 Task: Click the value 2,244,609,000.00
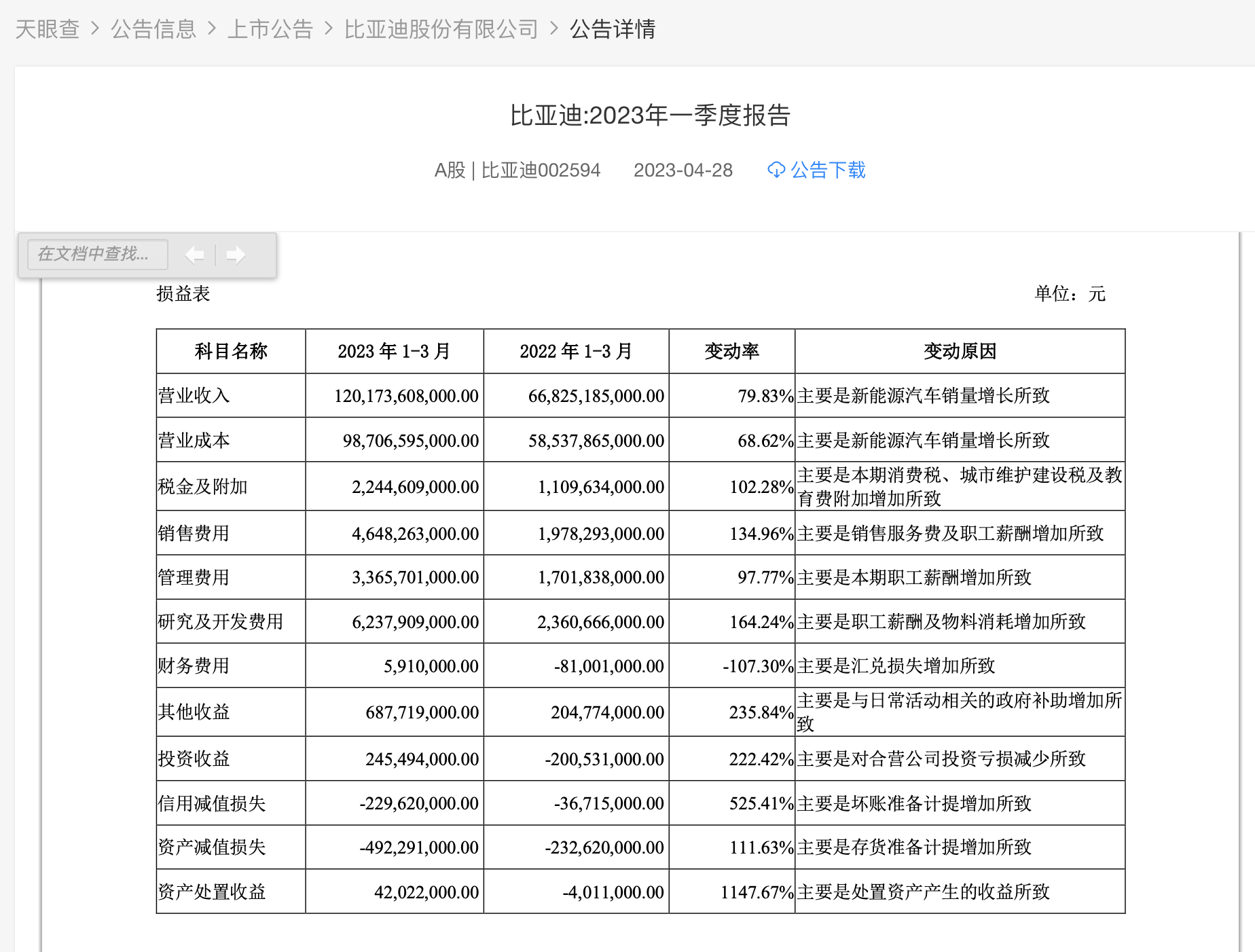point(416,487)
